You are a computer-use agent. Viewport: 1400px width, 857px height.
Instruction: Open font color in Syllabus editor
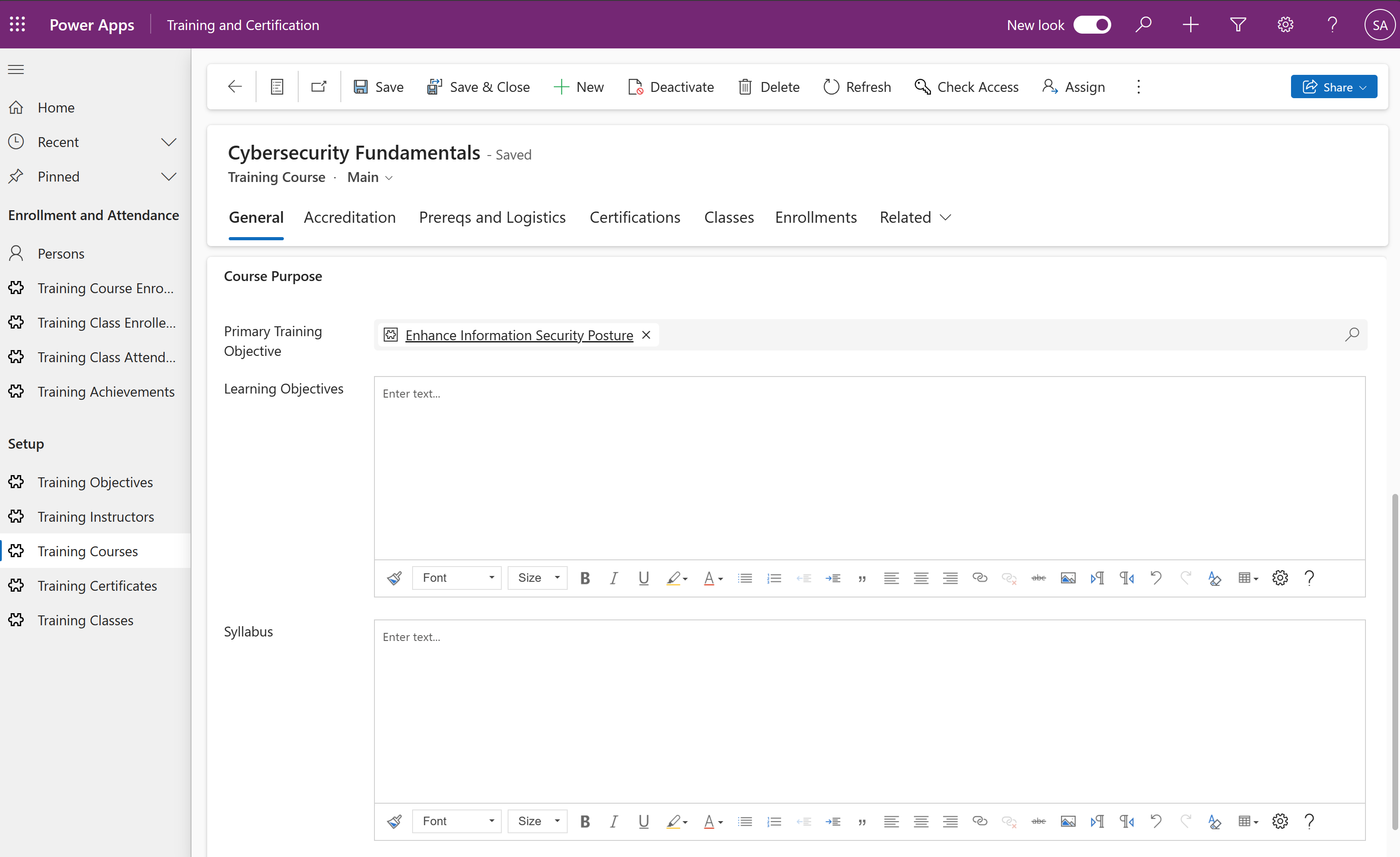point(713,821)
